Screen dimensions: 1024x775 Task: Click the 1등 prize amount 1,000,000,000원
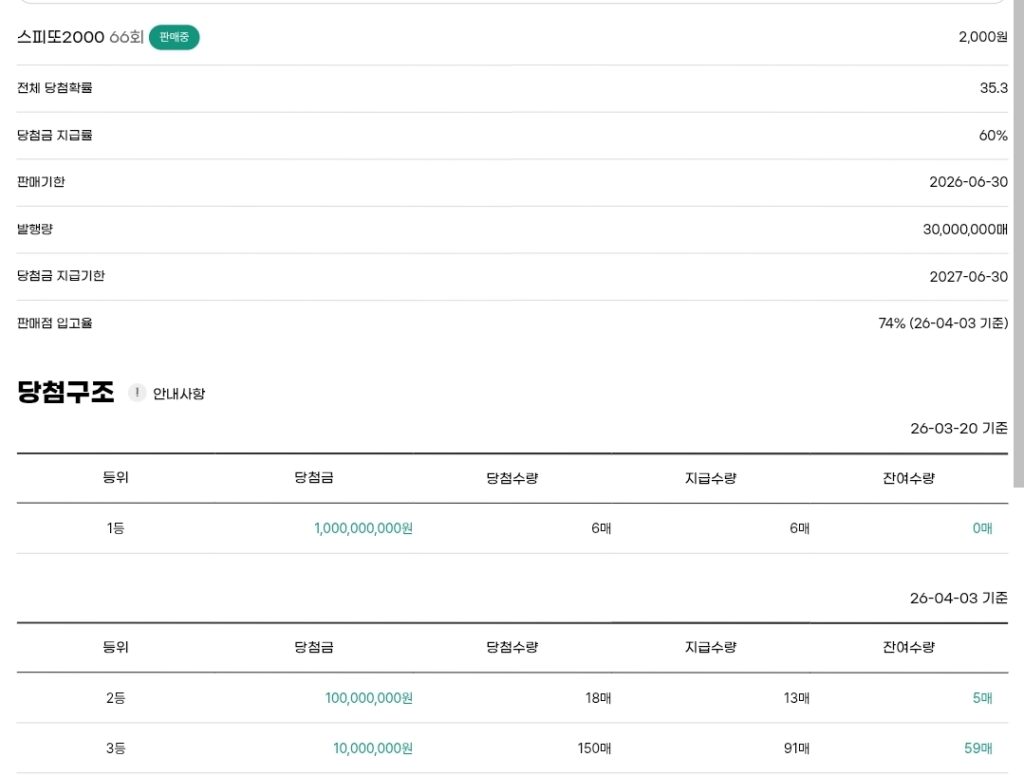(363, 528)
